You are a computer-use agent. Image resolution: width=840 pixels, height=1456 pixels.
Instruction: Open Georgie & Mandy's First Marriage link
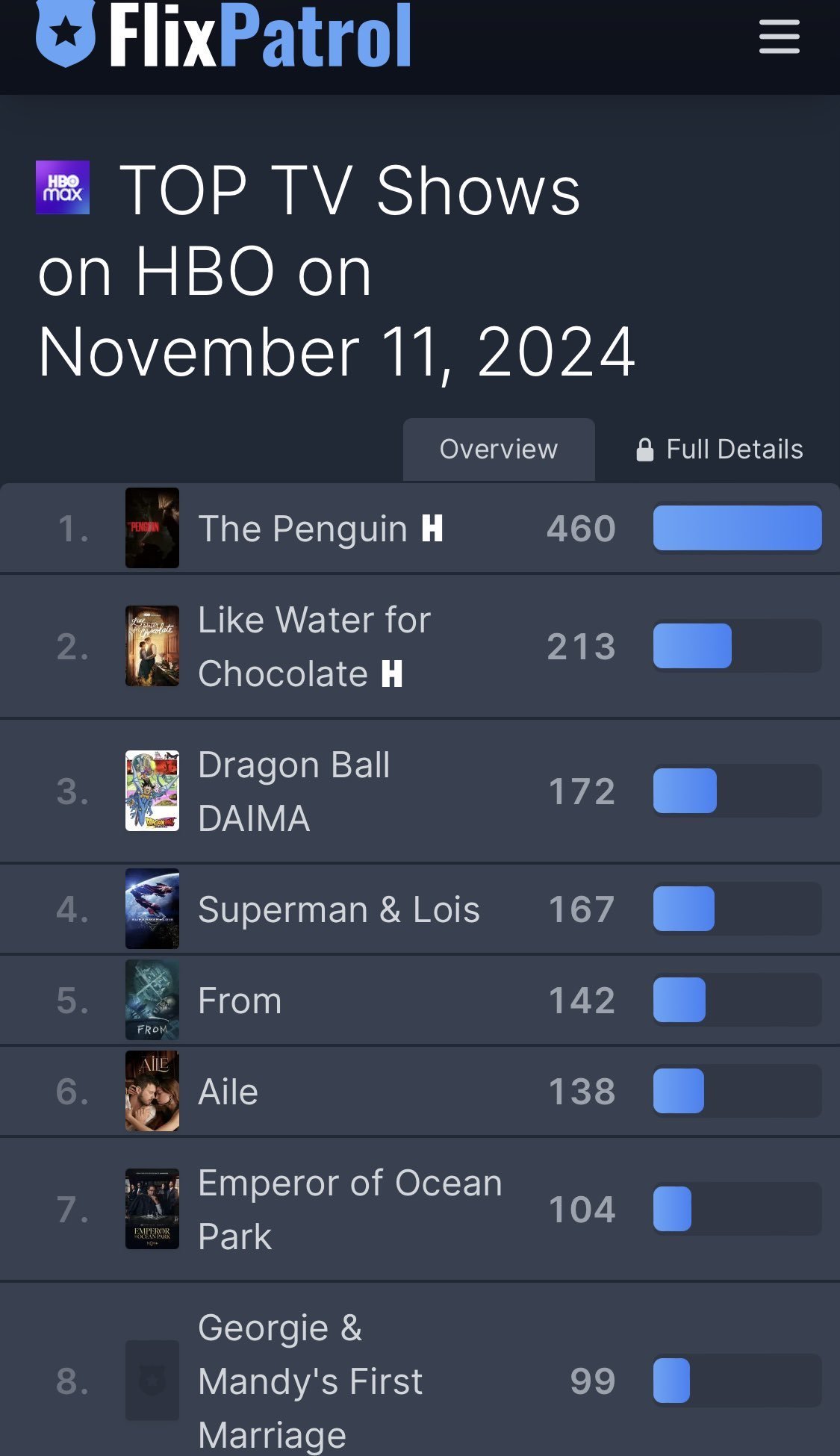click(310, 1381)
